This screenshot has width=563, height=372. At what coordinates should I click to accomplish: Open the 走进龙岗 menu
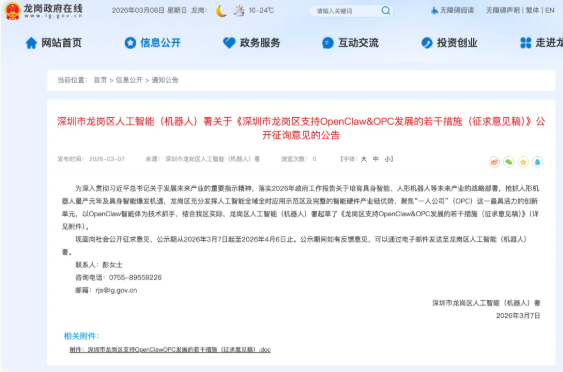click(x=549, y=43)
